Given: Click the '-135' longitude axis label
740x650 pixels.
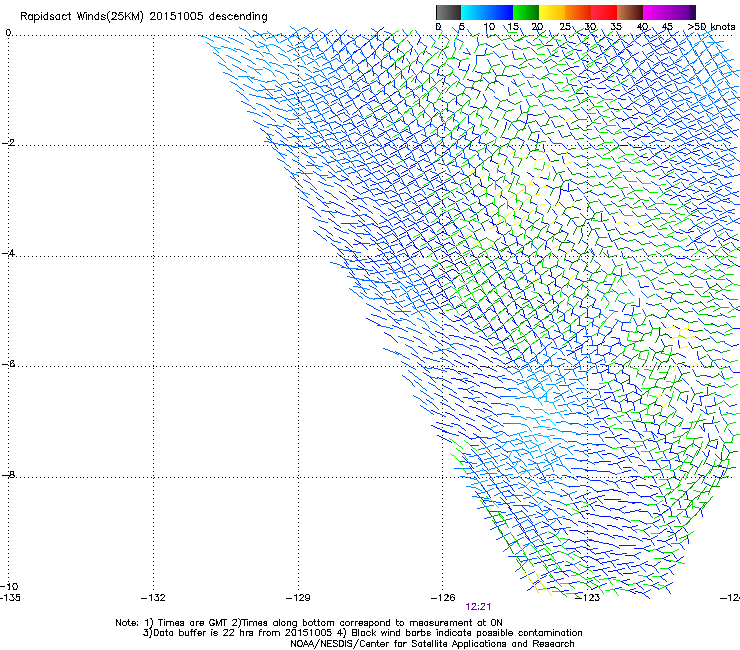Looking at the screenshot, I should (10, 598).
